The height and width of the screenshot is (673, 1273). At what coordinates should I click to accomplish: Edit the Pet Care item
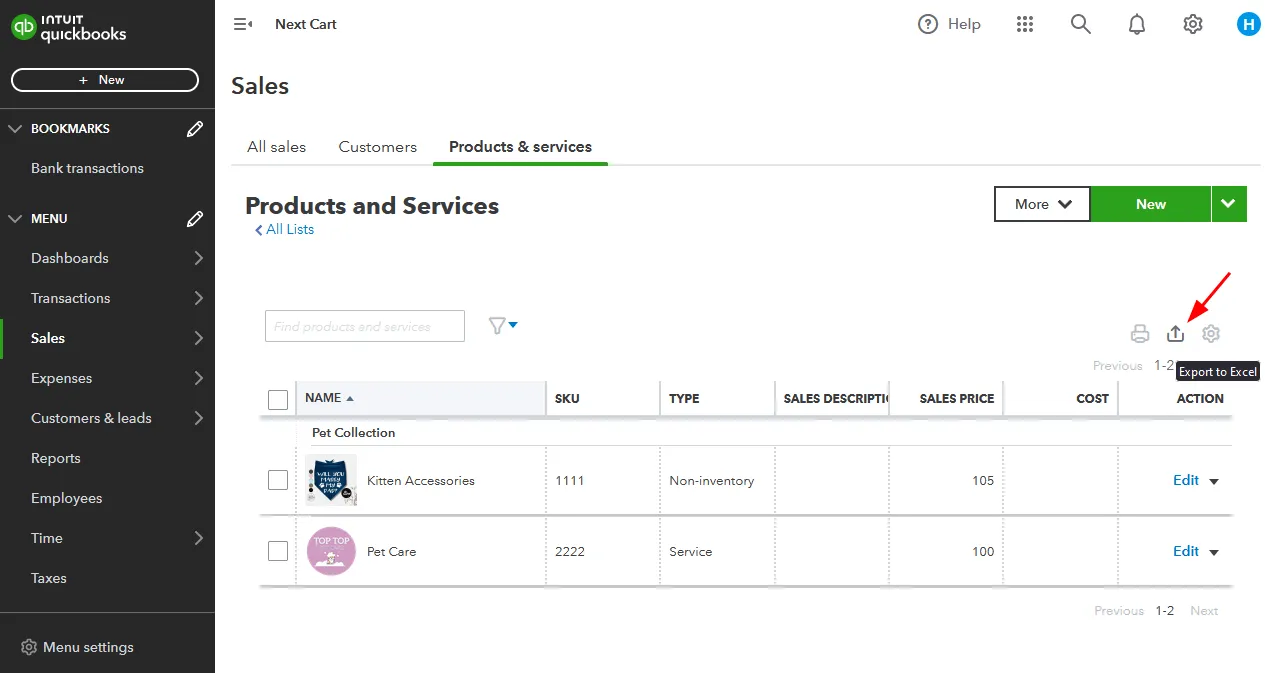[1186, 551]
